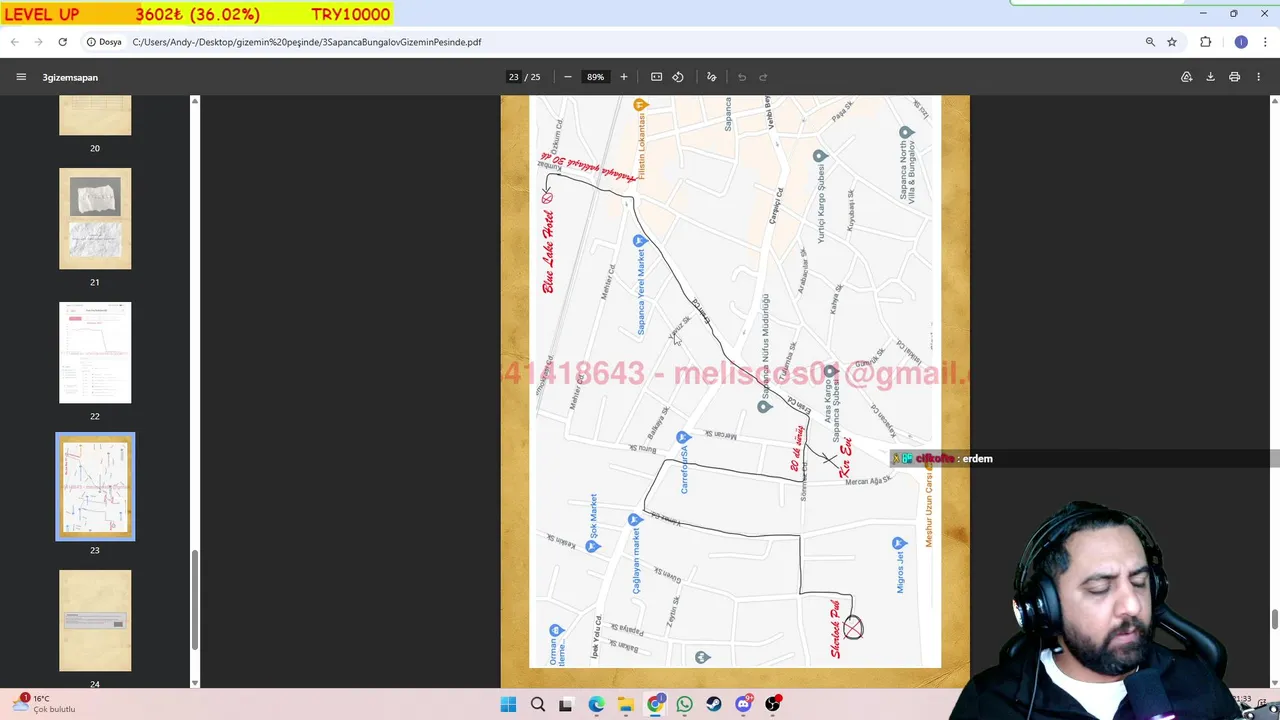Click the Sherlock Pub map label

(x=836, y=628)
